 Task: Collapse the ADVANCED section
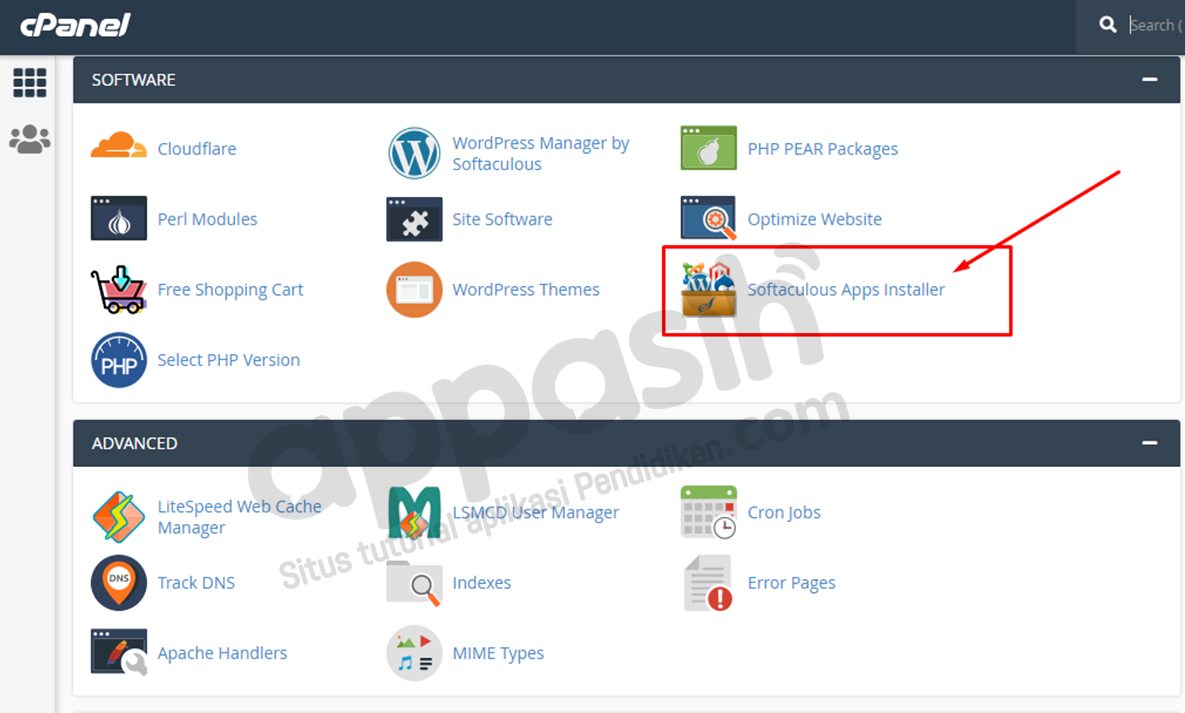(1149, 443)
